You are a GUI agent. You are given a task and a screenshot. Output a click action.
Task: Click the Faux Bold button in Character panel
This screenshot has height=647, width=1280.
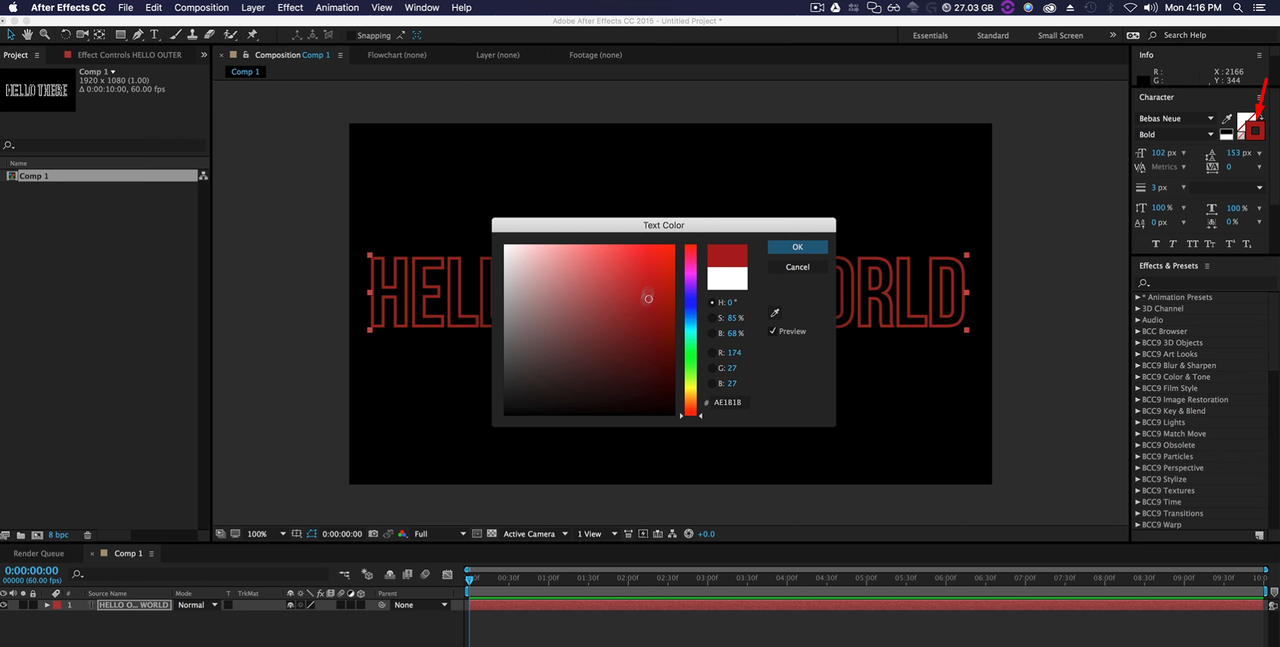pyautogui.click(x=1157, y=244)
